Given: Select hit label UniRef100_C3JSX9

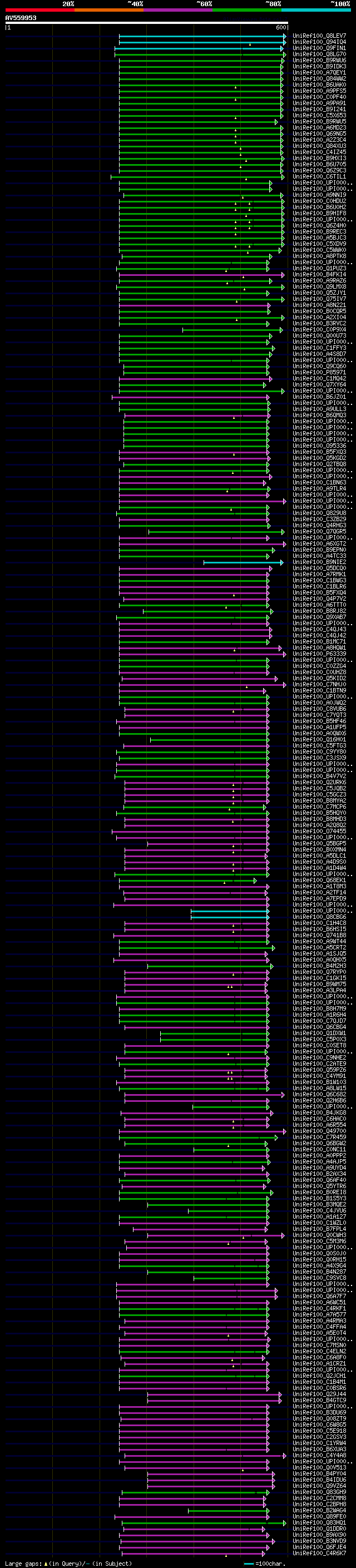Looking at the screenshot, I should point(319,757).
